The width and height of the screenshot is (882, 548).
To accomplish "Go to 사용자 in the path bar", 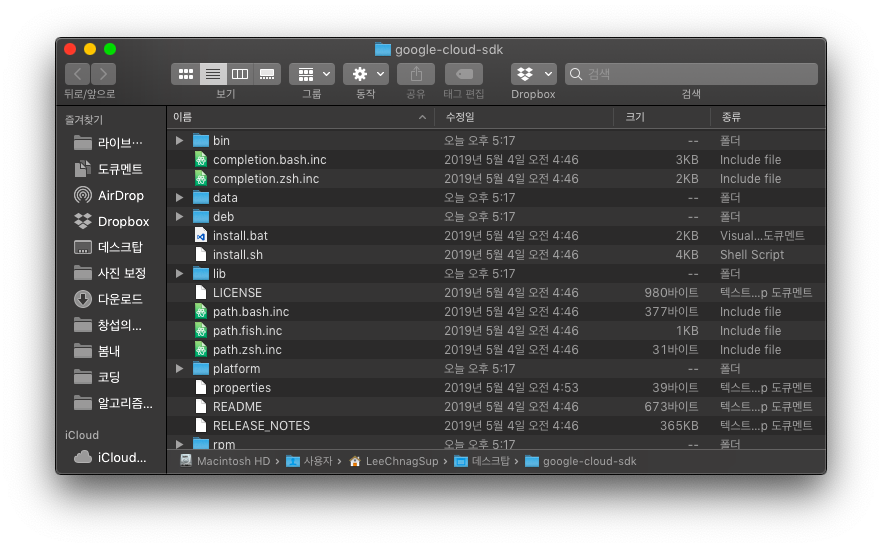I will (309, 461).
